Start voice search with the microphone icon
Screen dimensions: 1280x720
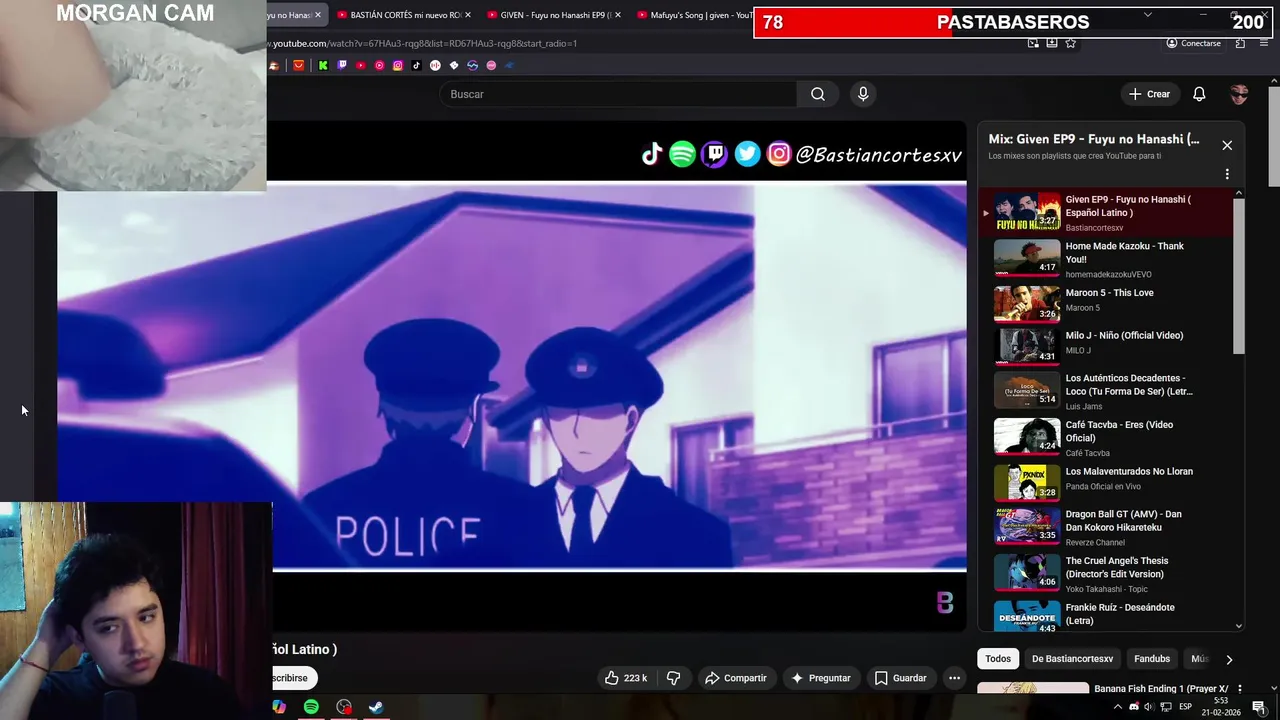[863, 94]
